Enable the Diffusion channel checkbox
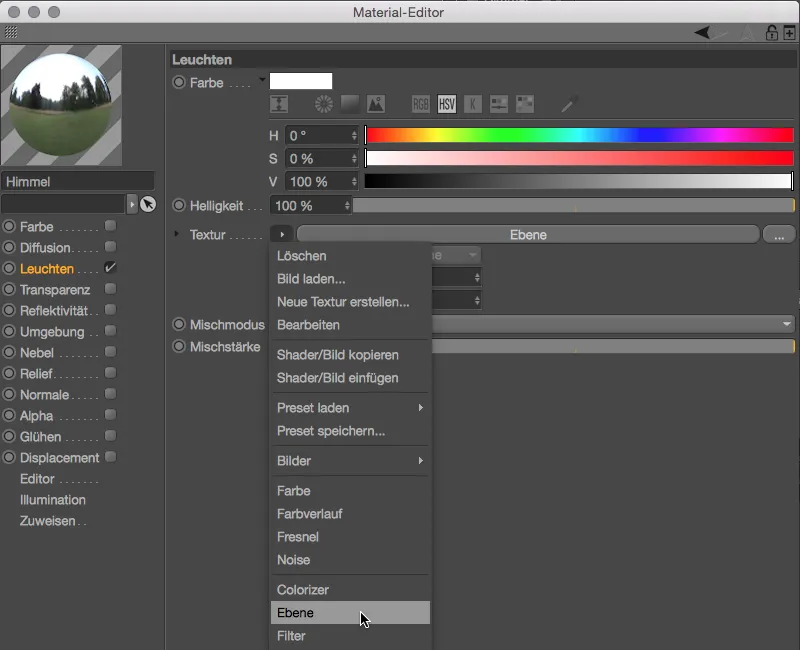Screen dimensions: 800x650 pos(110,247)
